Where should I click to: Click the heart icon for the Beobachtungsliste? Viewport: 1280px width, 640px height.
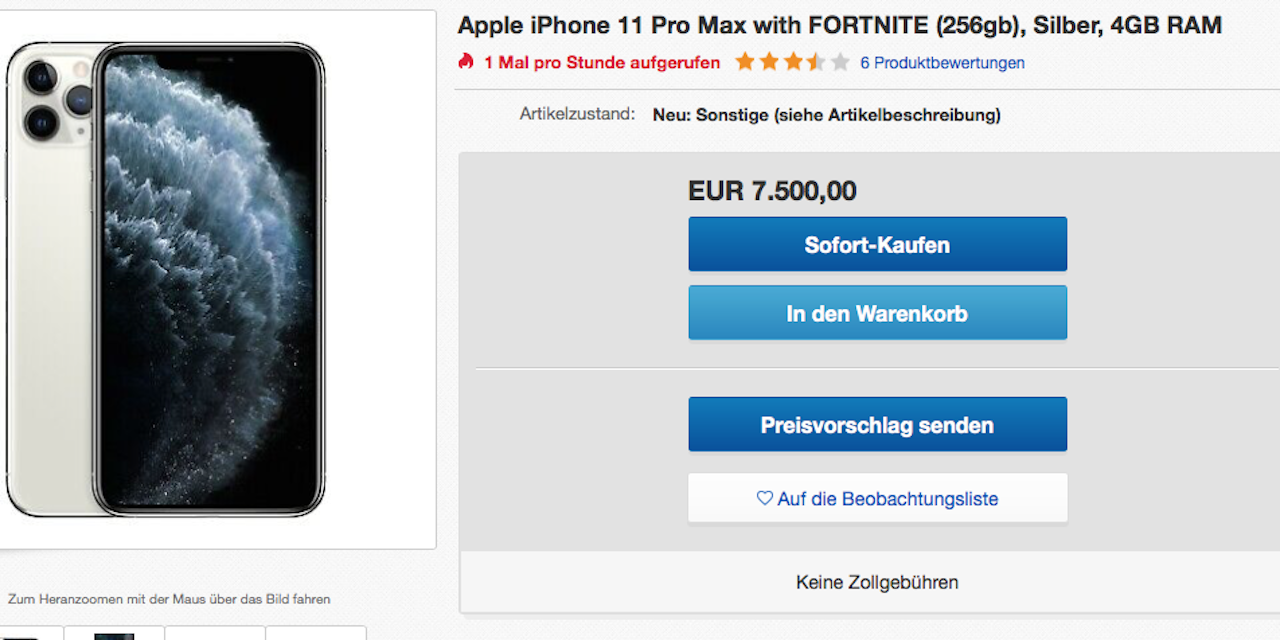765,498
